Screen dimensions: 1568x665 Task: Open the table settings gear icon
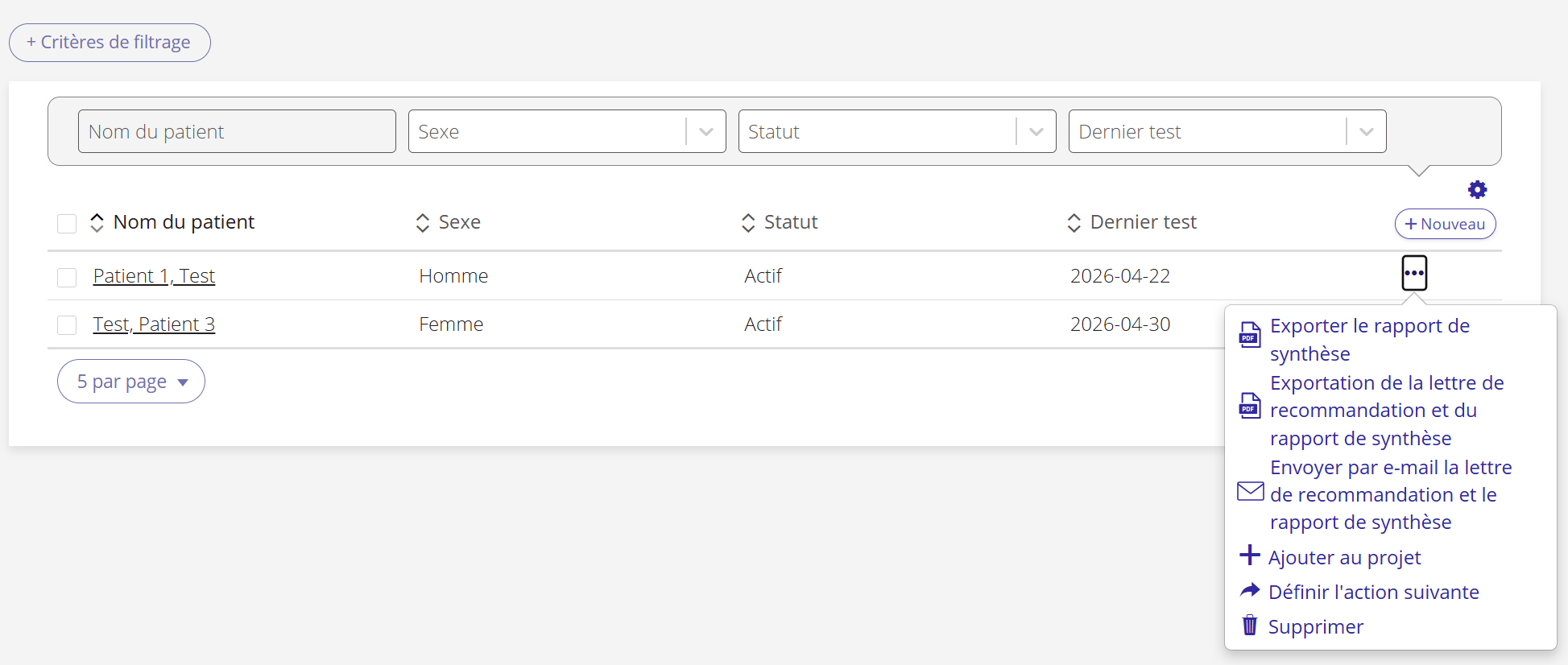pos(1477,190)
